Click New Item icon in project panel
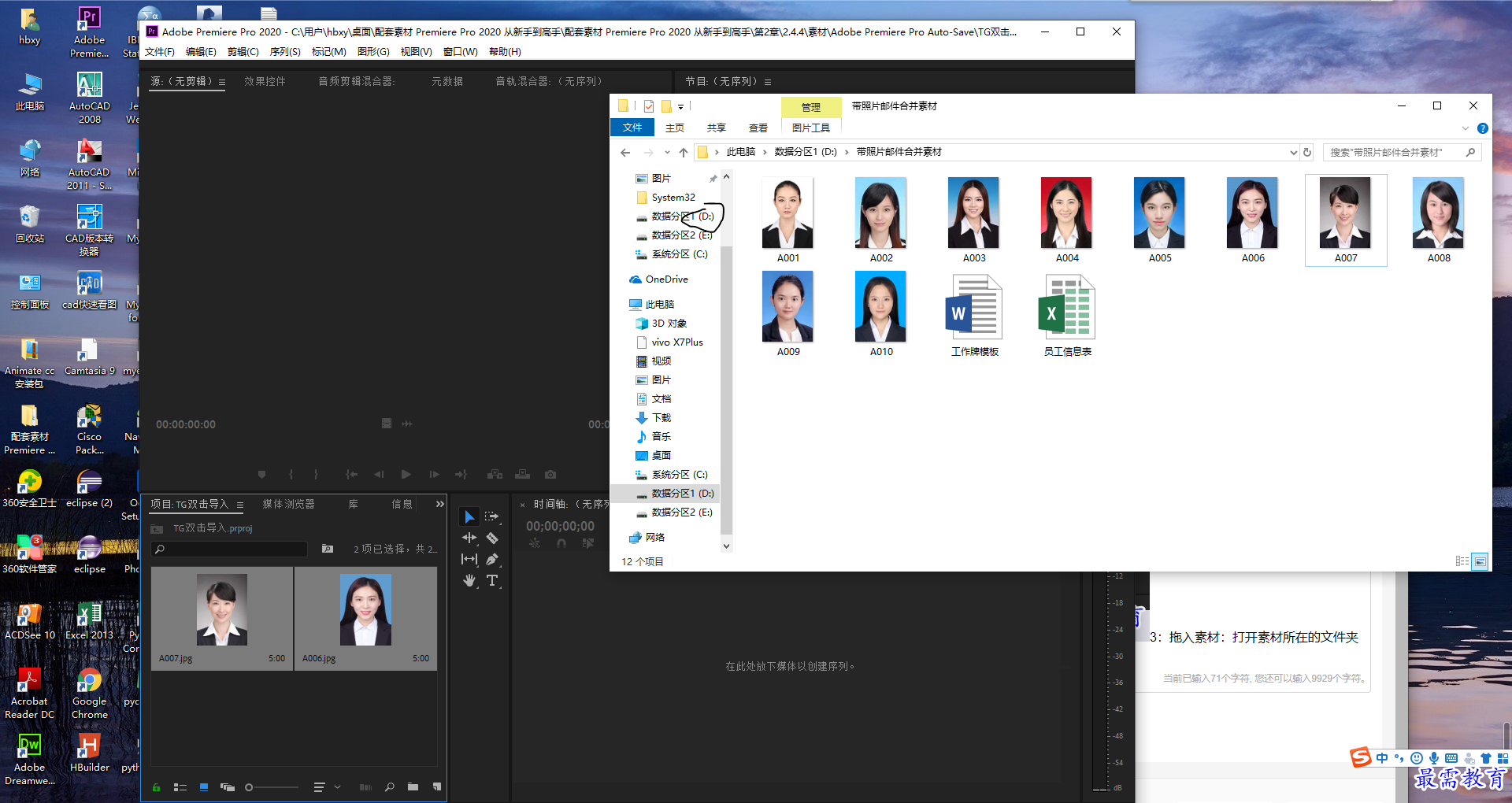The width and height of the screenshot is (1512, 803). [x=437, y=786]
